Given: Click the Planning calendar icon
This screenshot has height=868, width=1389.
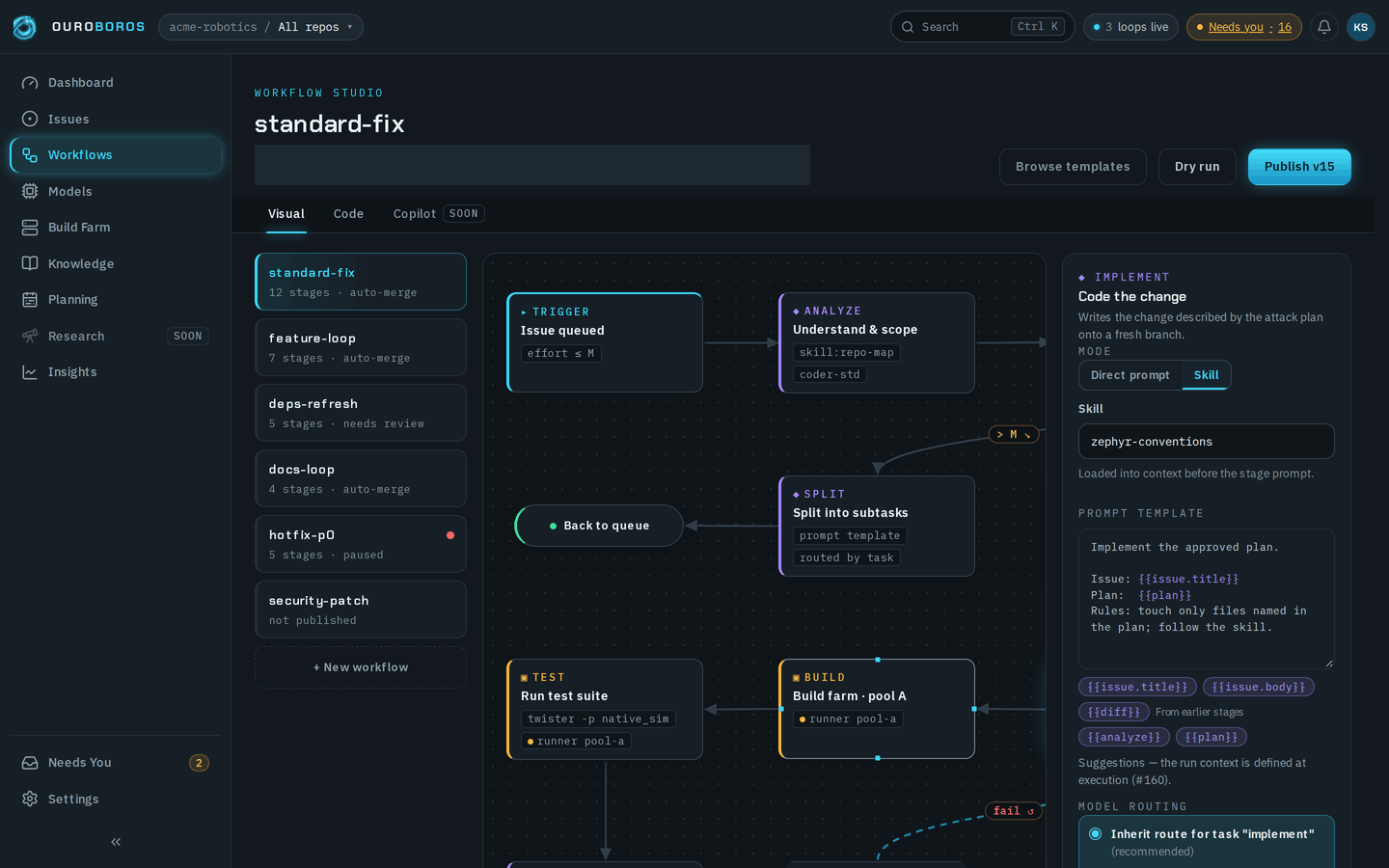Looking at the screenshot, I should 30,300.
